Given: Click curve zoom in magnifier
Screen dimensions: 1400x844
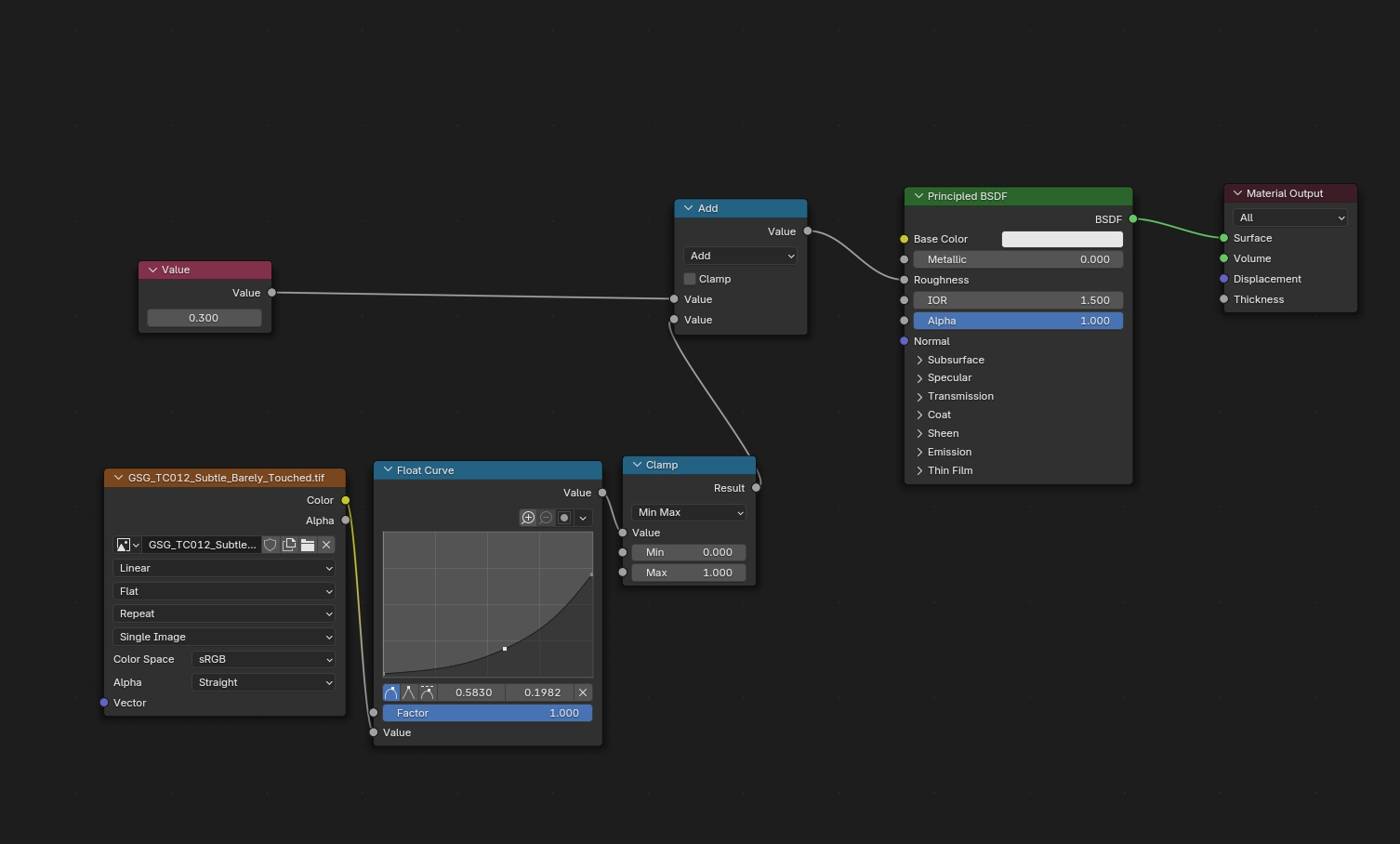Looking at the screenshot, I should click(x=528, y=518).
